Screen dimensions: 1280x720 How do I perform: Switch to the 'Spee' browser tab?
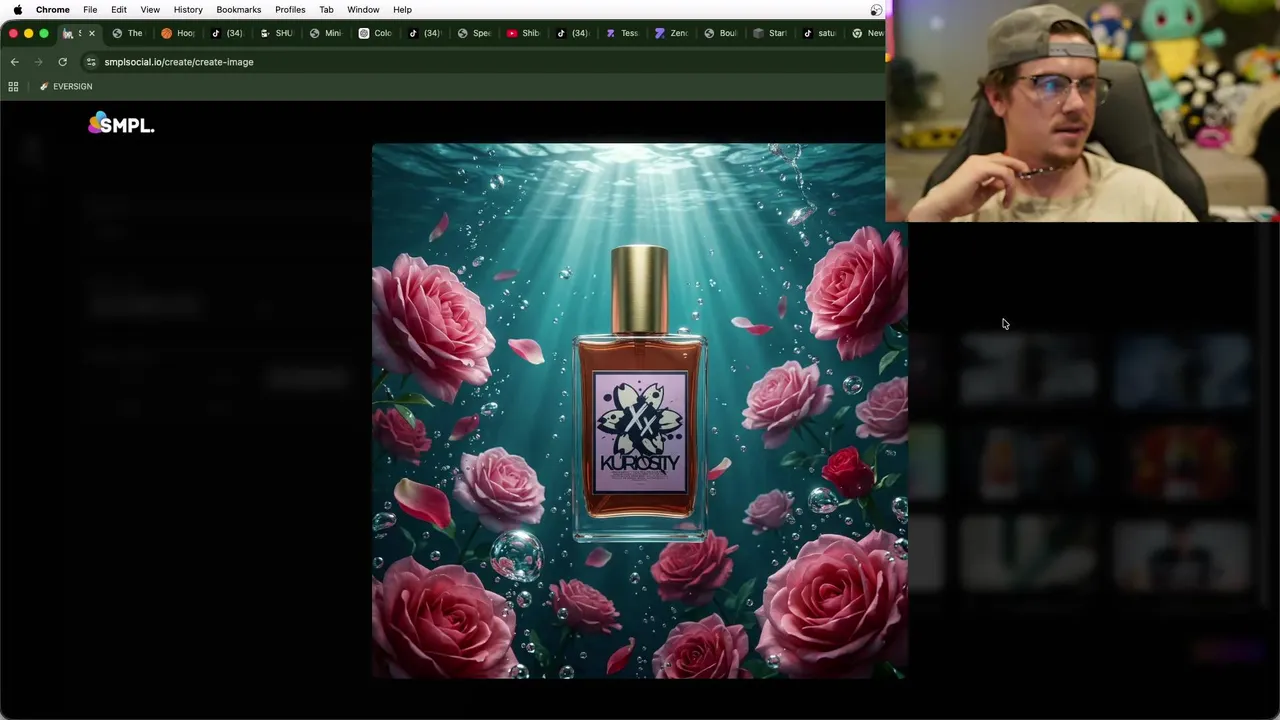pyautogui.click(x=475, y=33)
